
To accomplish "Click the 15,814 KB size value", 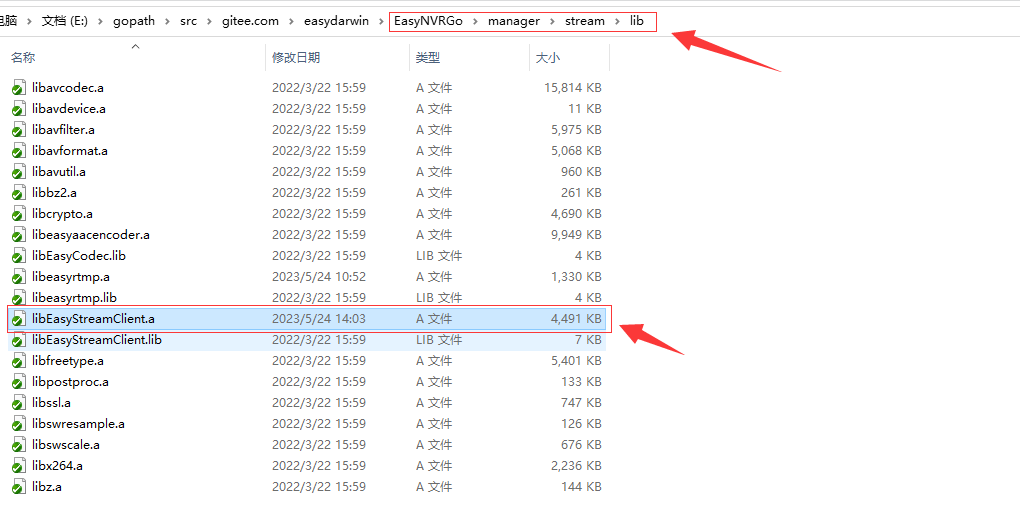I will 572,88.
